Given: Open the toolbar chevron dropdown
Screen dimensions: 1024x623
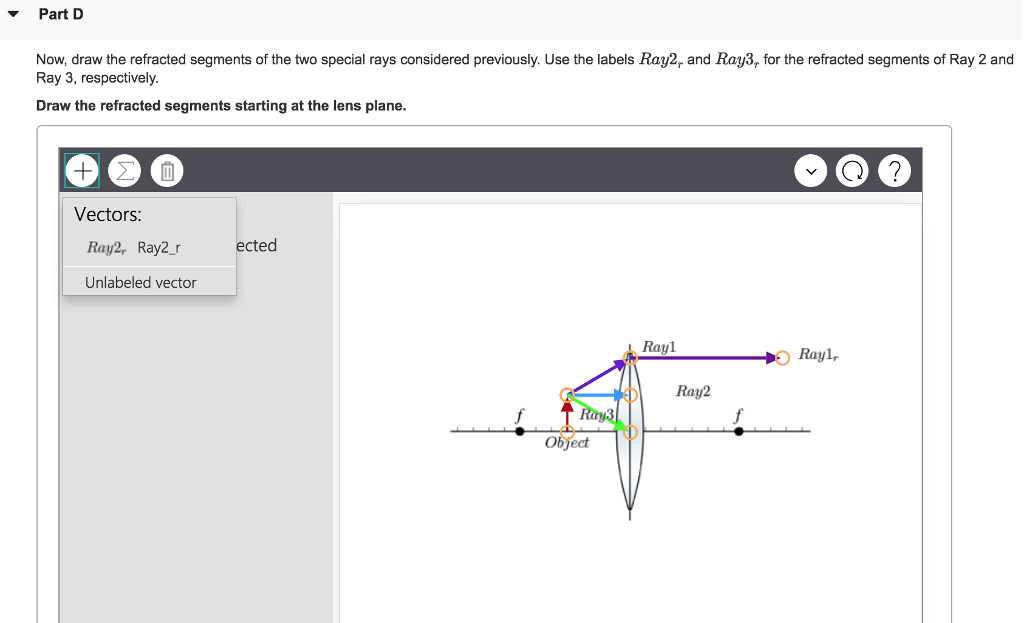Looking at the screenshot, I should [x=810, y=170].
